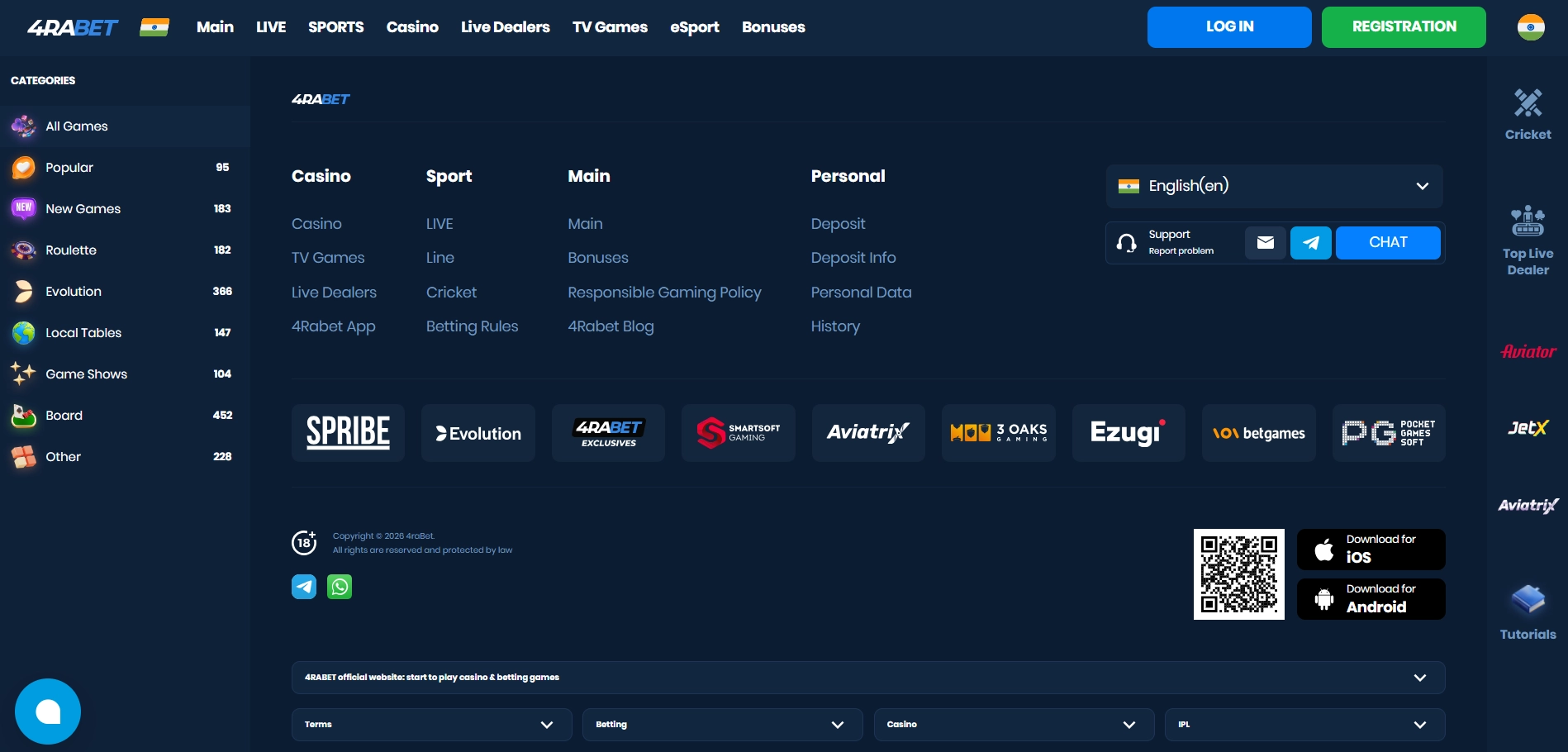Open the English(en) language dropdown
Screen dimensions: 1568x752
pyautogui.click(x=1275, y=186)
